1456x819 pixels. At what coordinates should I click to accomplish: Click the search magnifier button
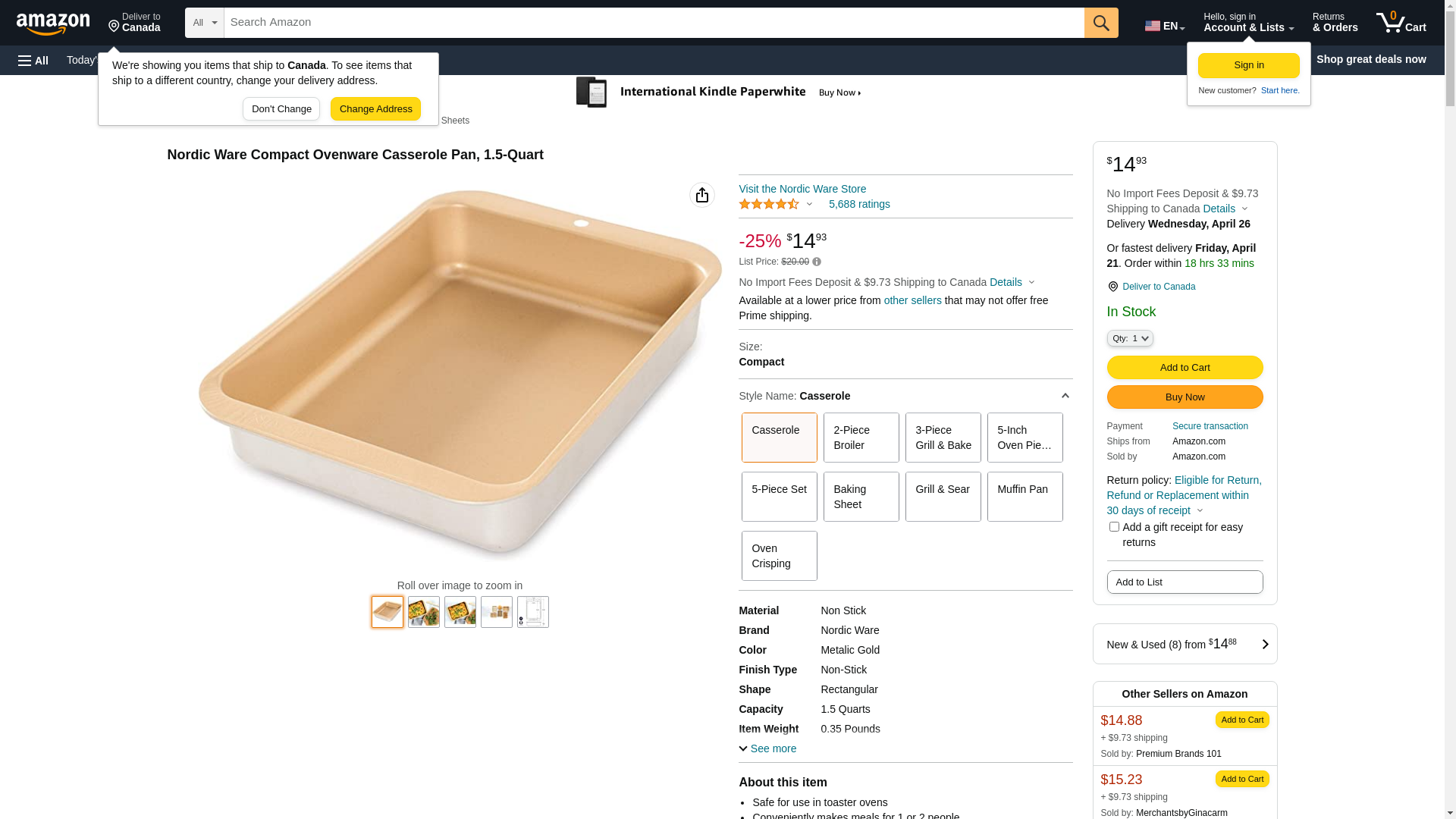click(x=1100, y=23)
